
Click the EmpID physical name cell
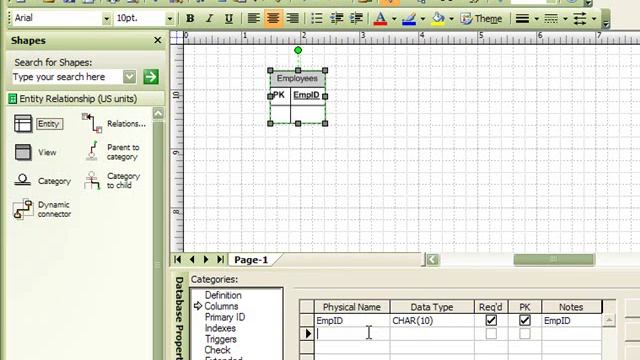[x=352, y=320]
